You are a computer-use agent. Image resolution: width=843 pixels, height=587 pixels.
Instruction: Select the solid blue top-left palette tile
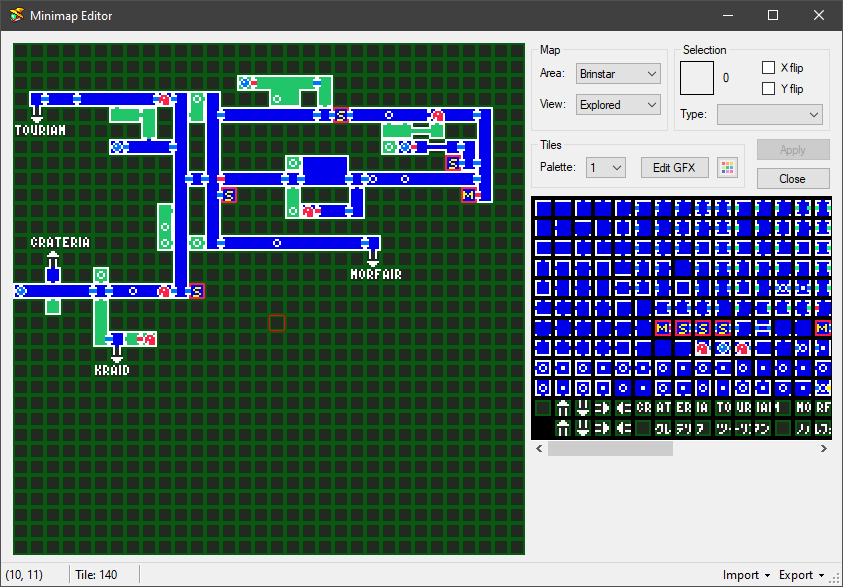[542, 207]
